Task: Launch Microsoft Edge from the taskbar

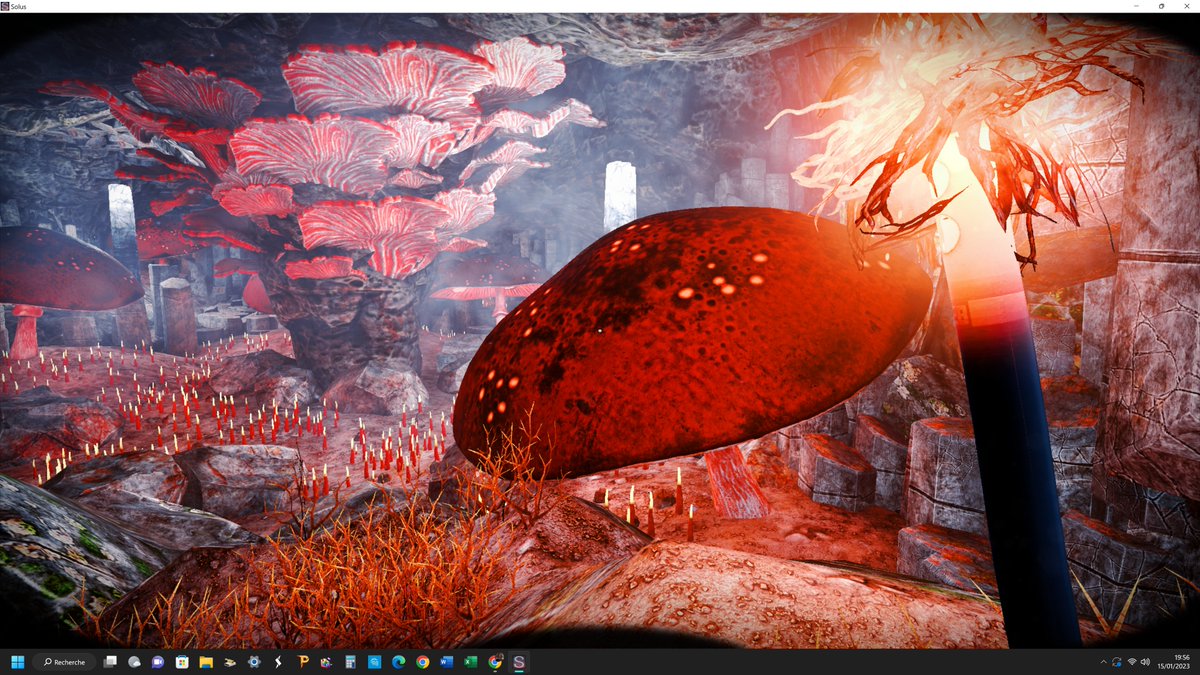Action: pyautogui.click(x=398, y=662)
